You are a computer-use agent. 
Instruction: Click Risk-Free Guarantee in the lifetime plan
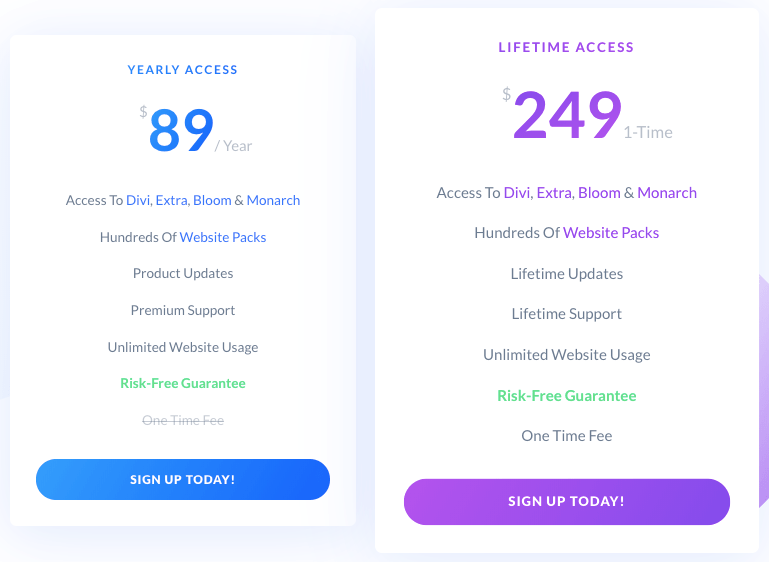[567, 396]
